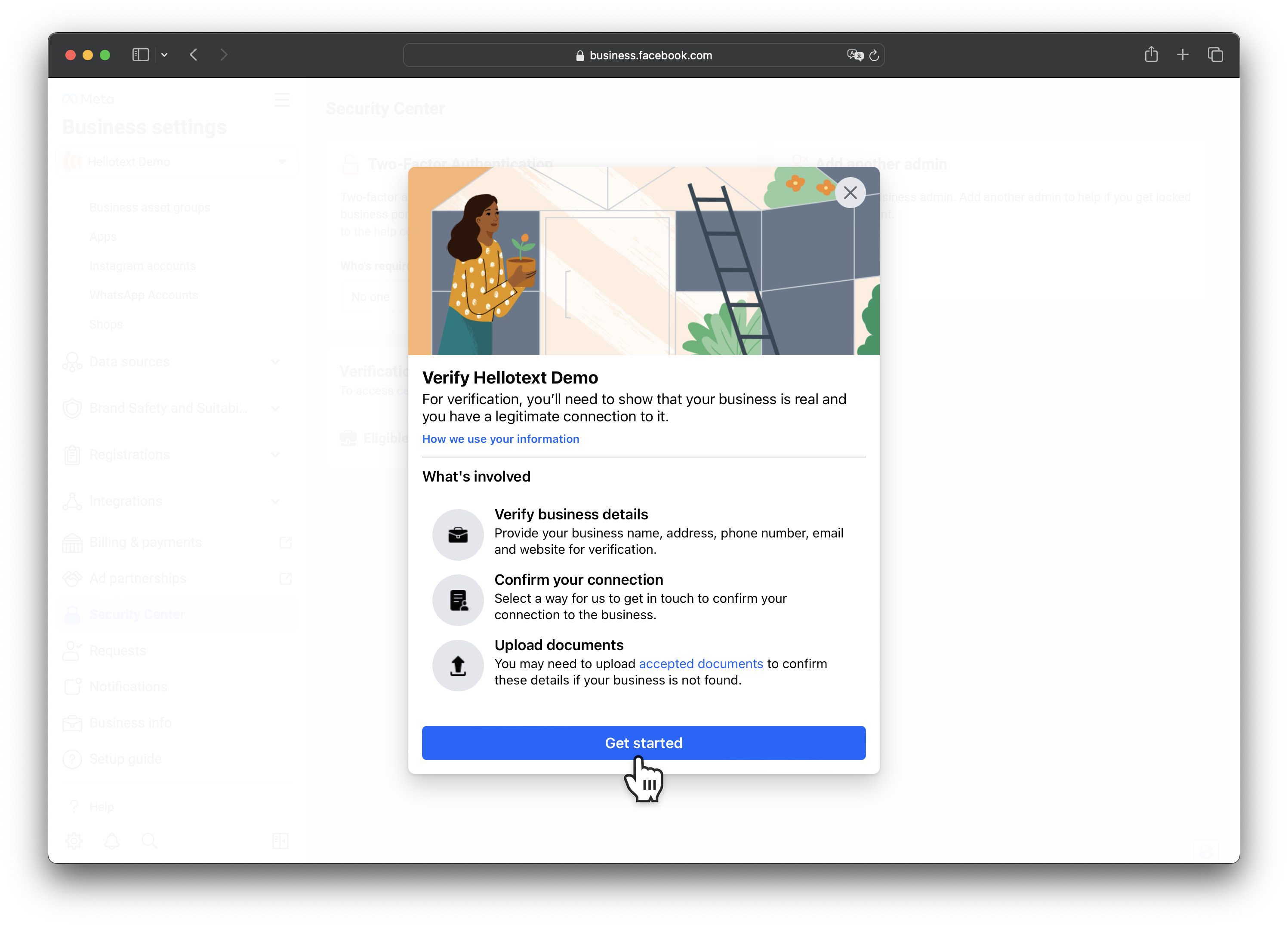The width and height of the screenshot is (1288, 927).
Task: Select Apps in the sidebar
Action: [x=103, y=237]
